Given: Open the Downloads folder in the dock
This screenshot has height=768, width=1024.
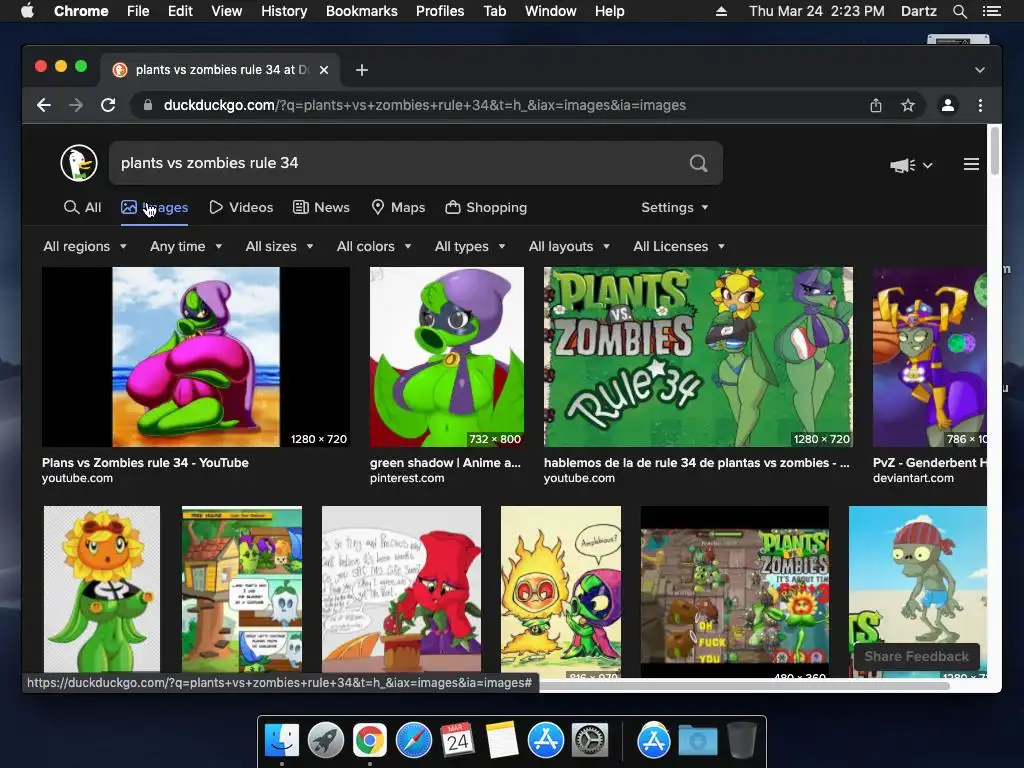Looking at the screenshot, I should point(697,741).
